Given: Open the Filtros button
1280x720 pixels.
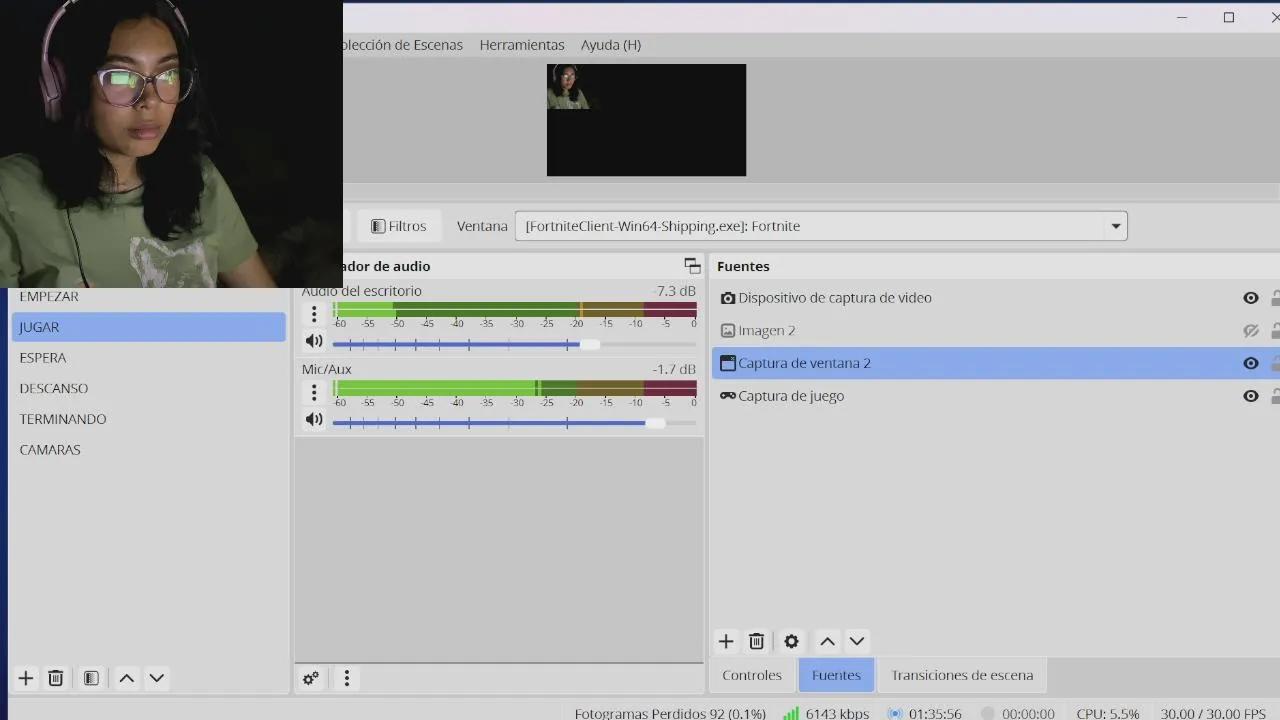Looking at the screenshot, I should point(398,226).
